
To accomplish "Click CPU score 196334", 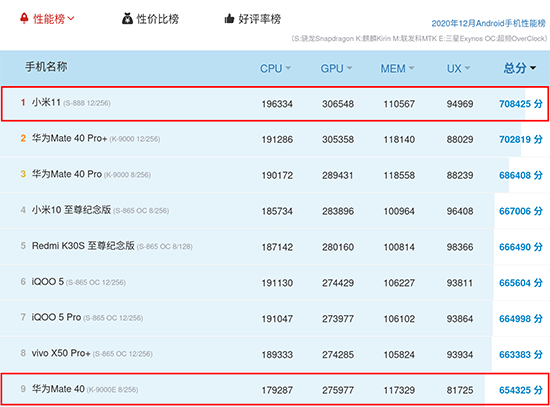I will tap(277, 104).
